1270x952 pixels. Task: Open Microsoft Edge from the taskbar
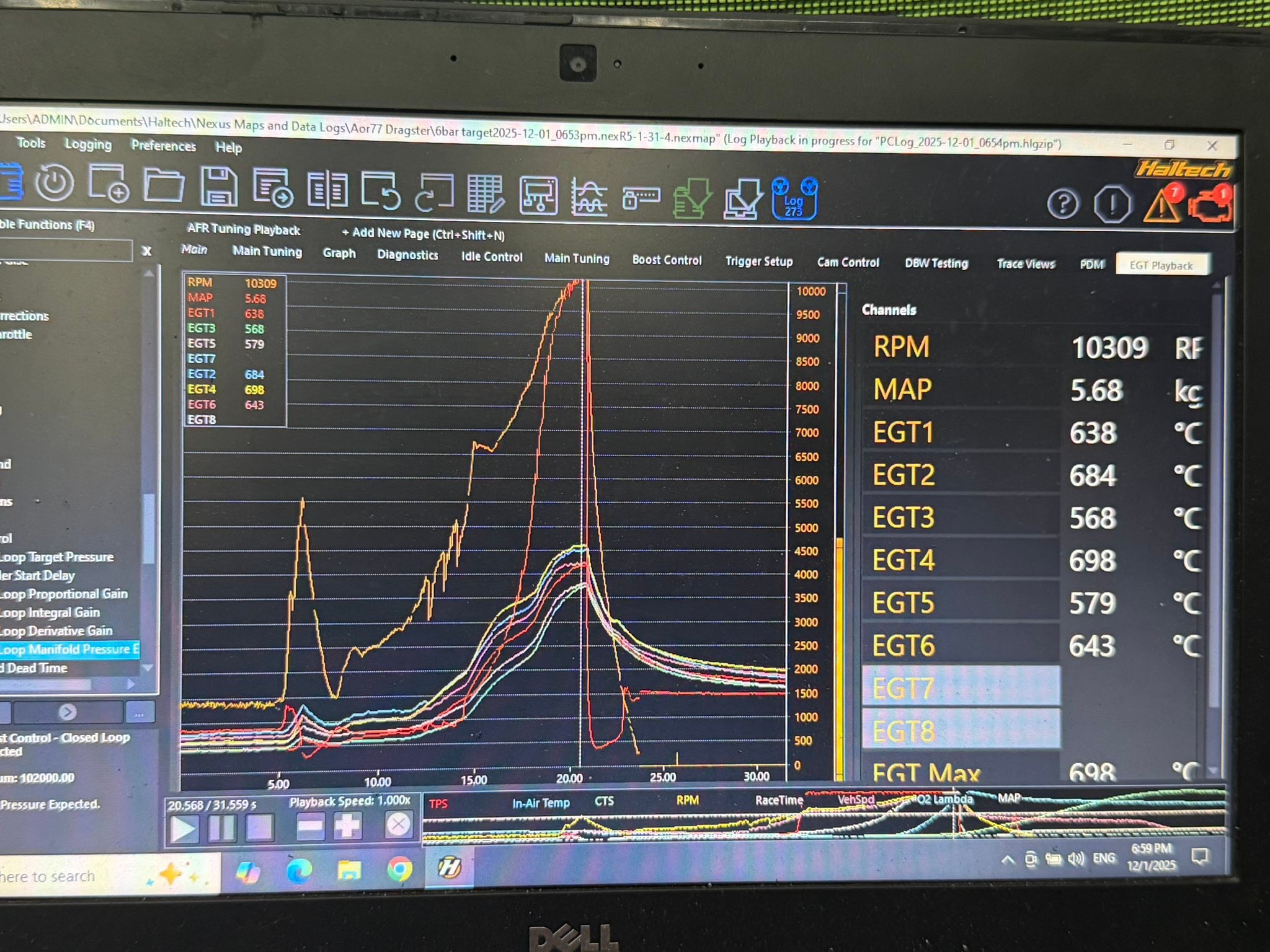299,871
